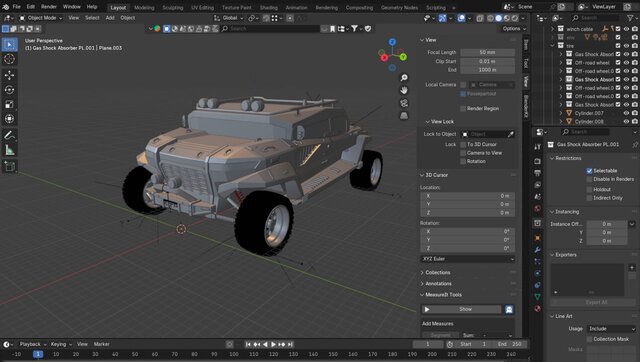Click the Z axis on navigation gizmo
Screen dimensions: 640x362
(x=392, y=42)
